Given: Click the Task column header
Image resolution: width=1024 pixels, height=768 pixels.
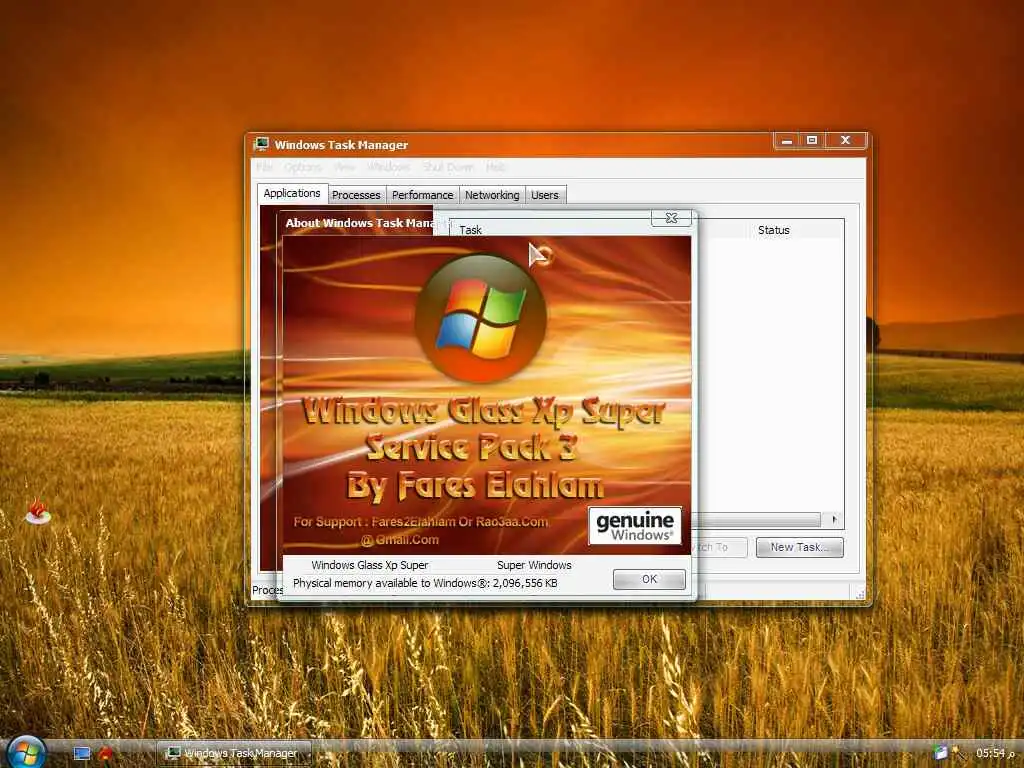Looking at the screenshot, I should click(x=470, y=230).
